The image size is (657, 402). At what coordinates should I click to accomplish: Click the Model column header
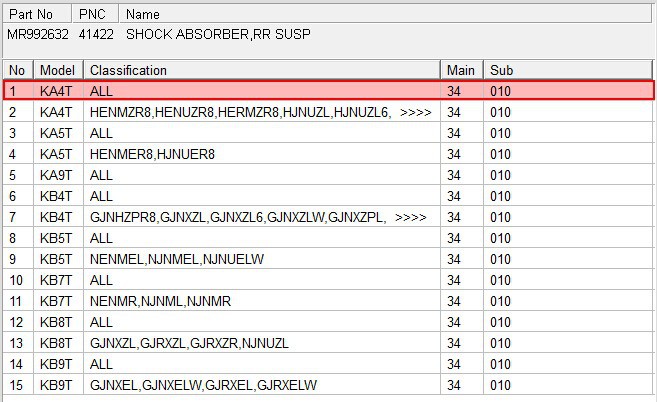click(59, 70)
